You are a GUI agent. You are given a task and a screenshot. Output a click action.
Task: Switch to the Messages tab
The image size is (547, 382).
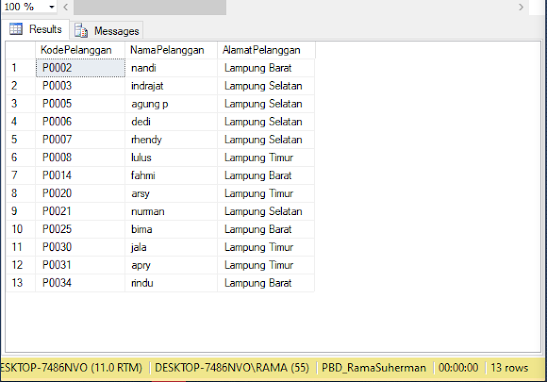pyautogui.click(x=107, y=31)
